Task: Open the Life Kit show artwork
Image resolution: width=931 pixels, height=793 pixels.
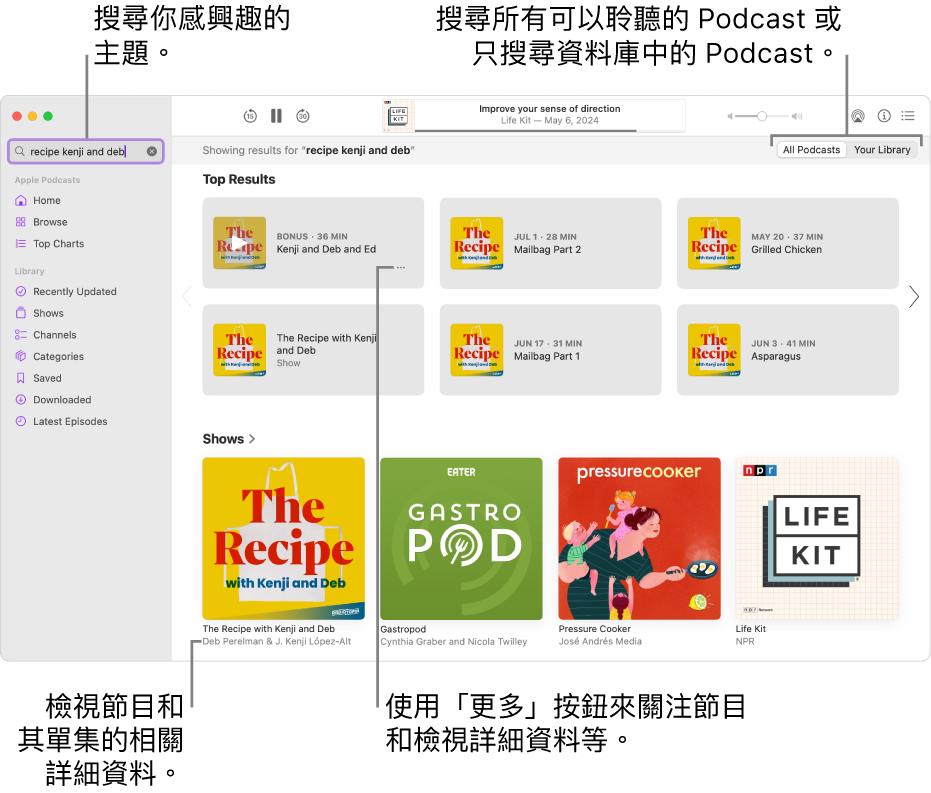Action: pyautogui.click(x=817, y=538)
